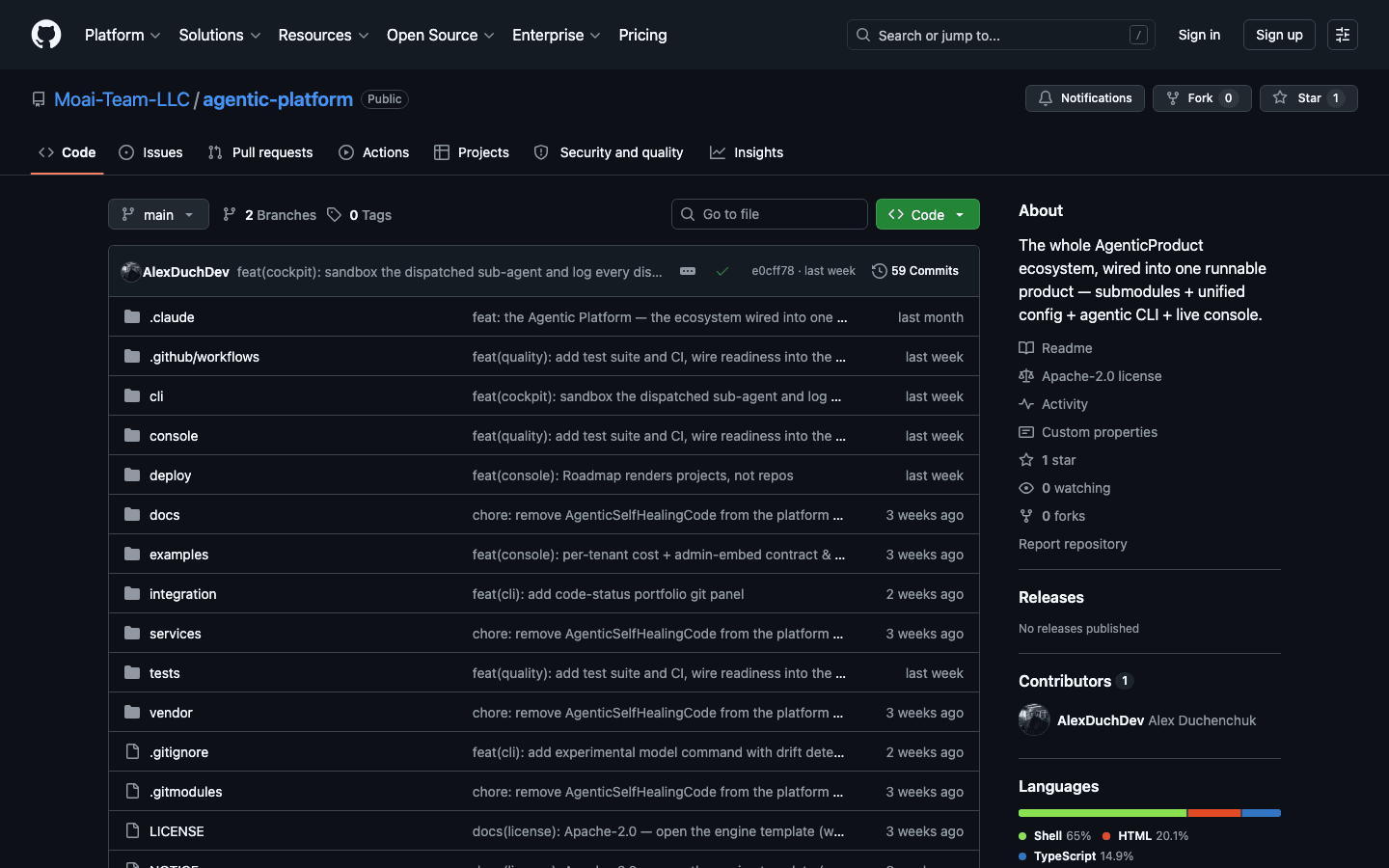1389x868 pixels.
Task: Focus the Go to file field
Action: (x=770, y=214)
